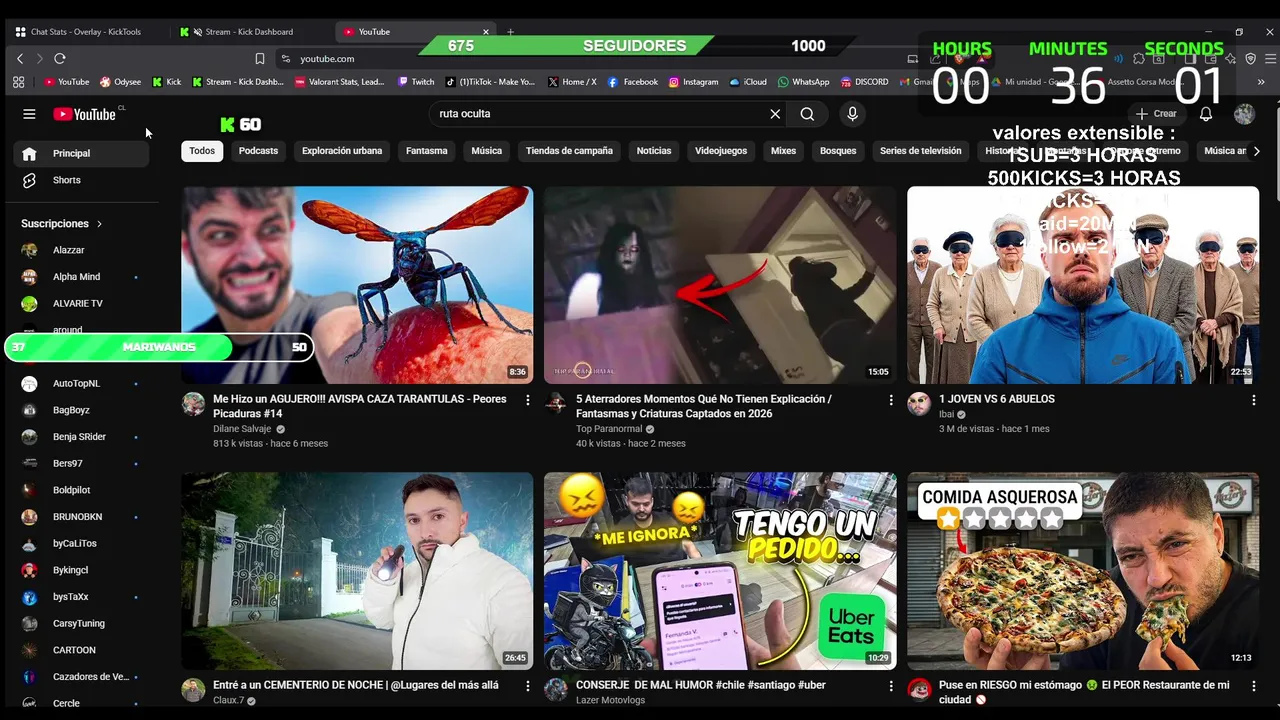Select the Música filter chip

(486, 151)
